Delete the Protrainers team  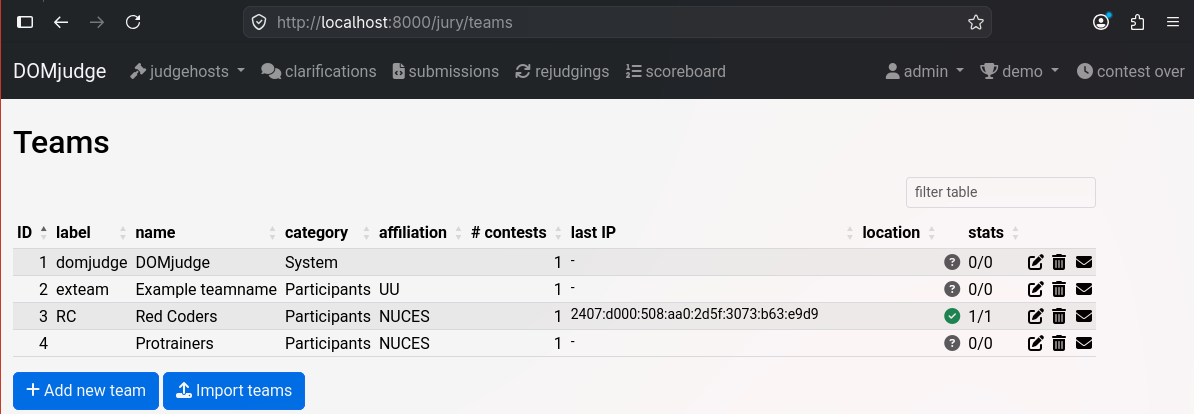click(1058, 344)
